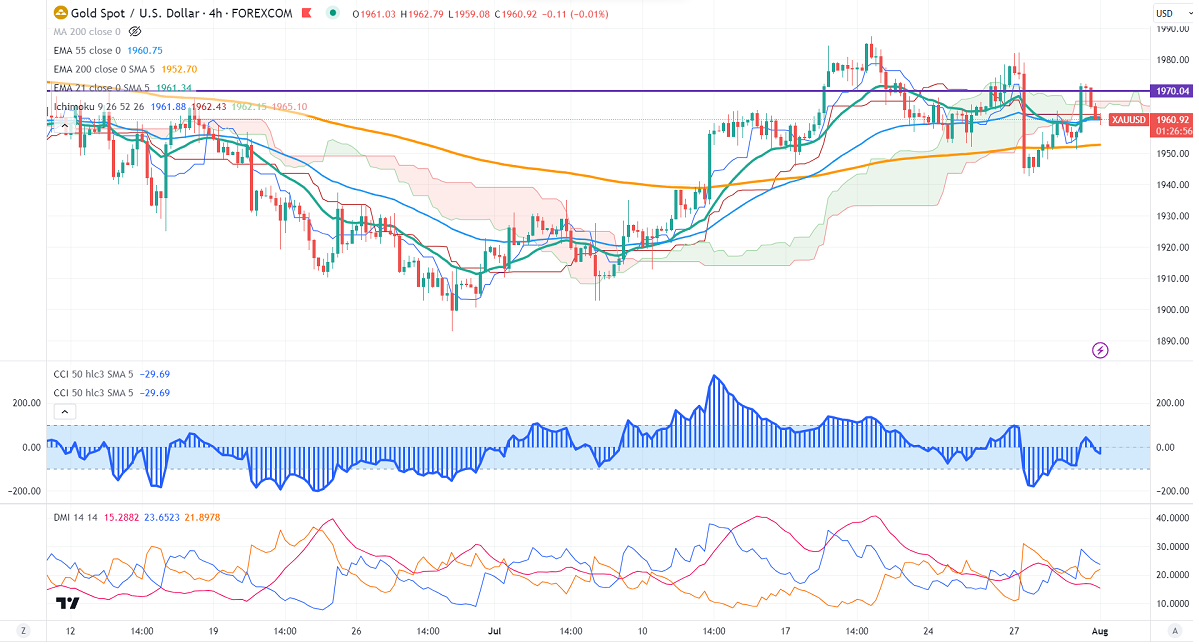The width and height of the screenshot is (1199, 644).
Task: Click the red XAUUSD symbol label
Action: 1128,120
